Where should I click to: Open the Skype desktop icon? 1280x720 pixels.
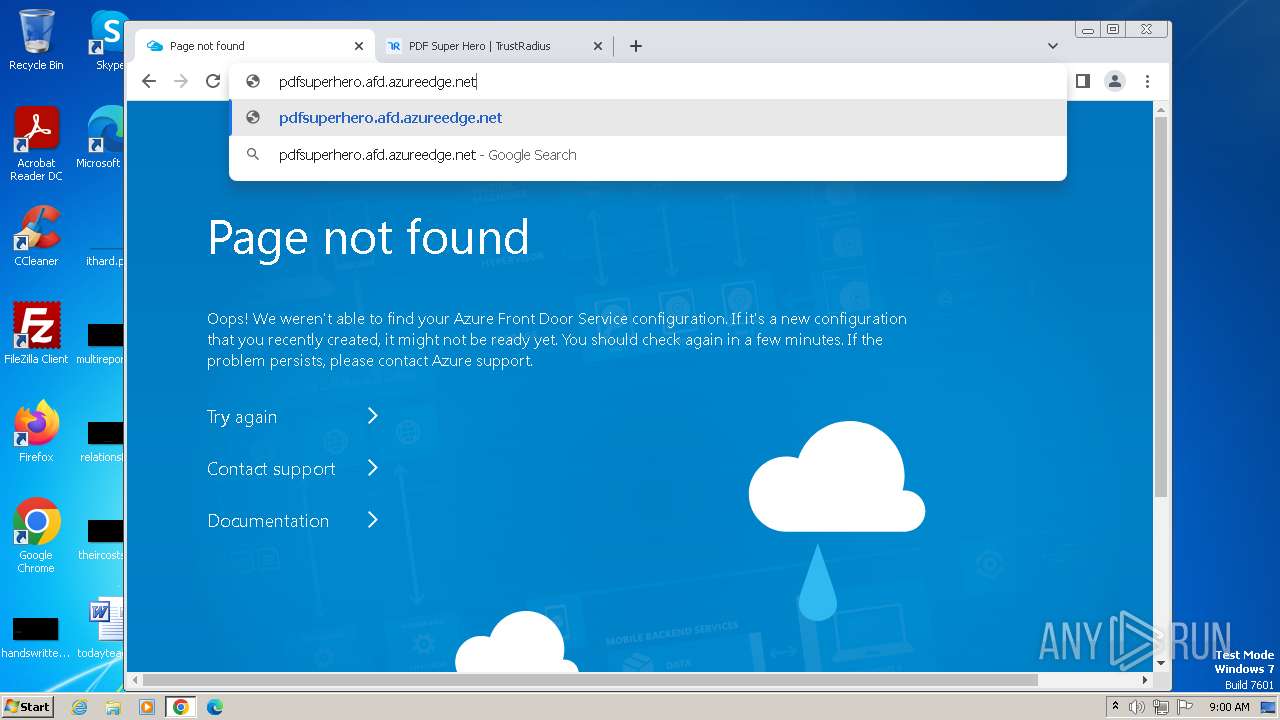click(108, 40)
